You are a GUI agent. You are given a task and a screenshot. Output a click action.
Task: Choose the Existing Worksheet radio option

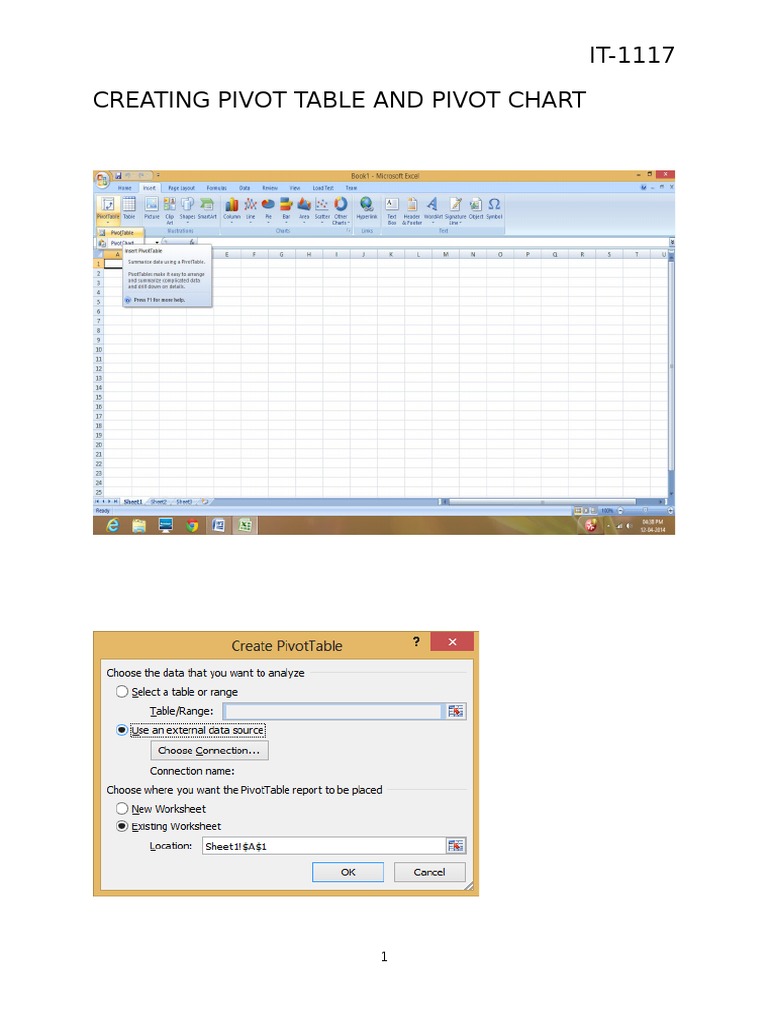tap(121, 826)
